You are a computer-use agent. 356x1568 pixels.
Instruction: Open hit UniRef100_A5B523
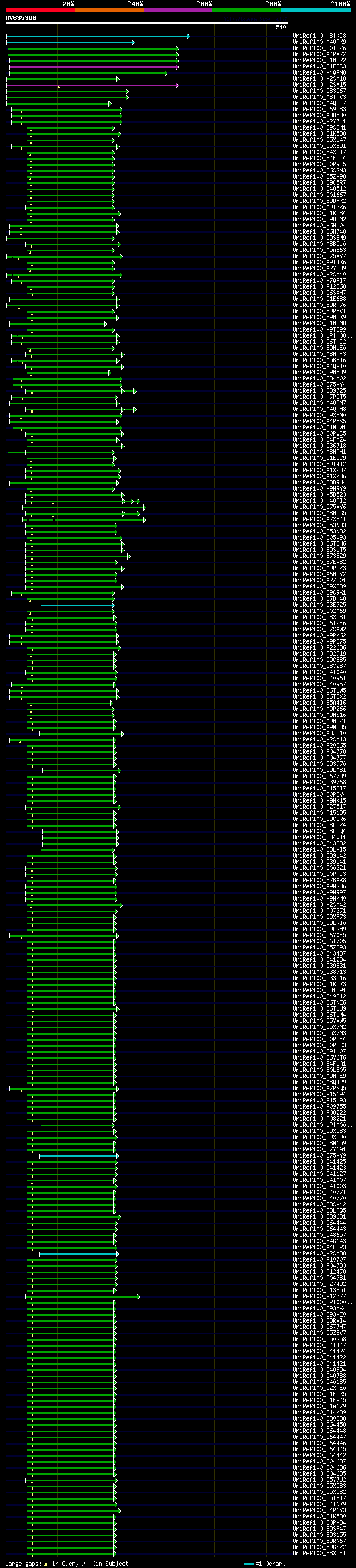[319, 495]
